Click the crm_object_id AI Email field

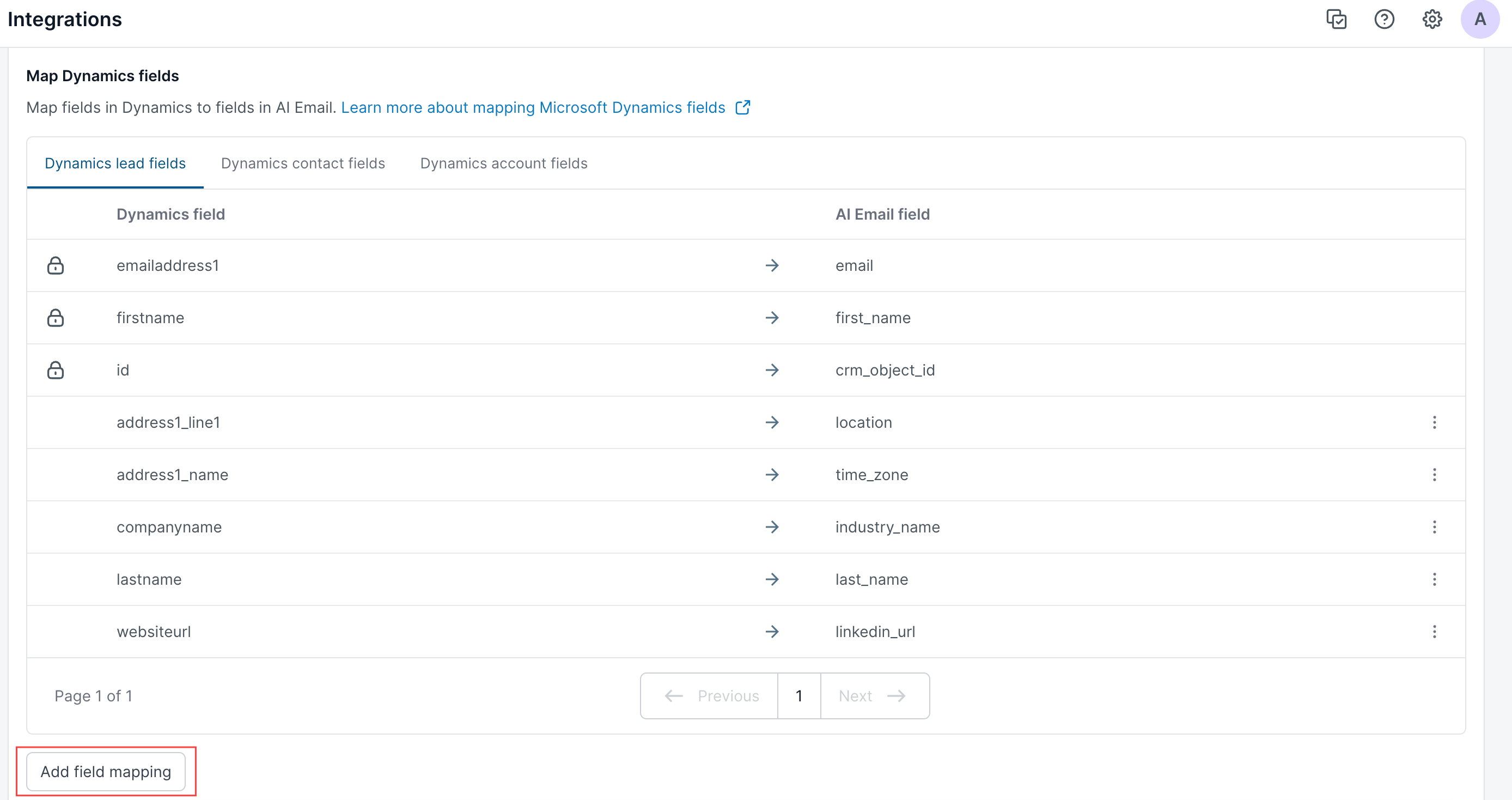[885, 370]
